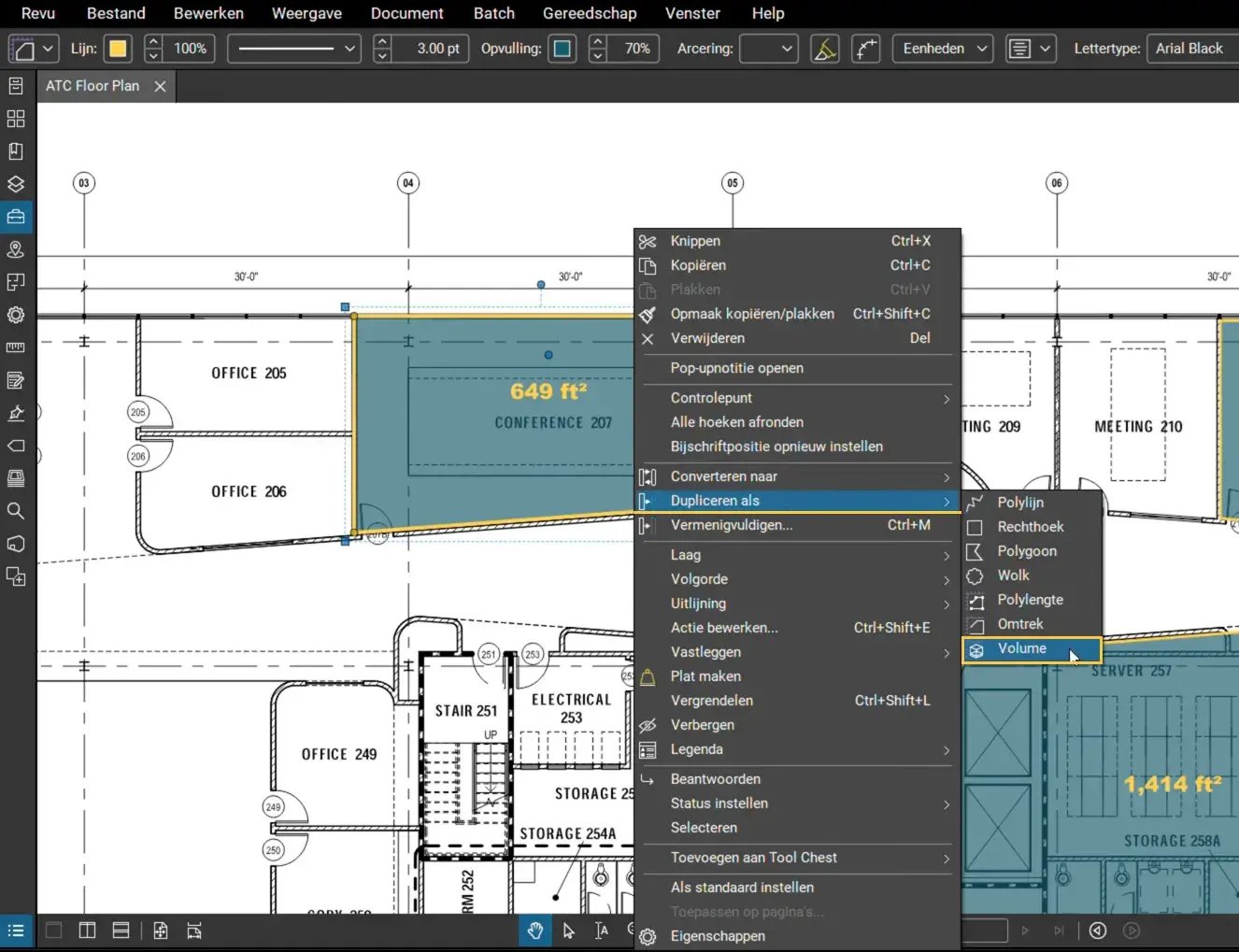Open the Batch menu
The height and width of the screenshot is (952, 1239).
pos(493,13)
